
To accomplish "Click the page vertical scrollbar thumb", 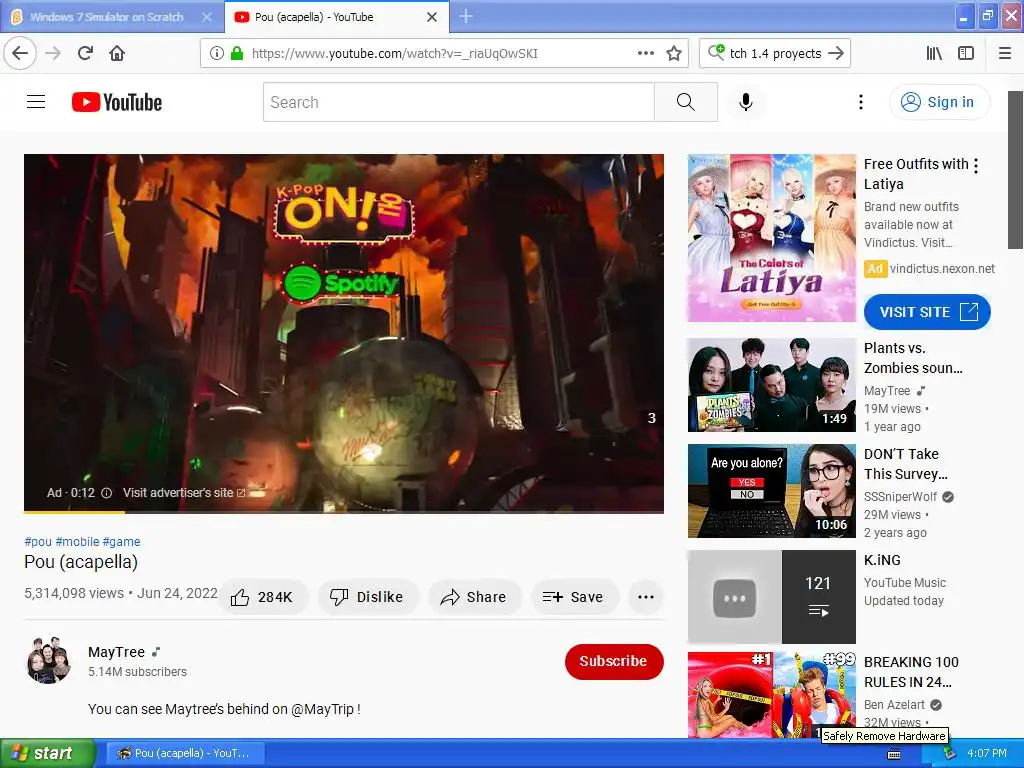I will [1015, 170].
